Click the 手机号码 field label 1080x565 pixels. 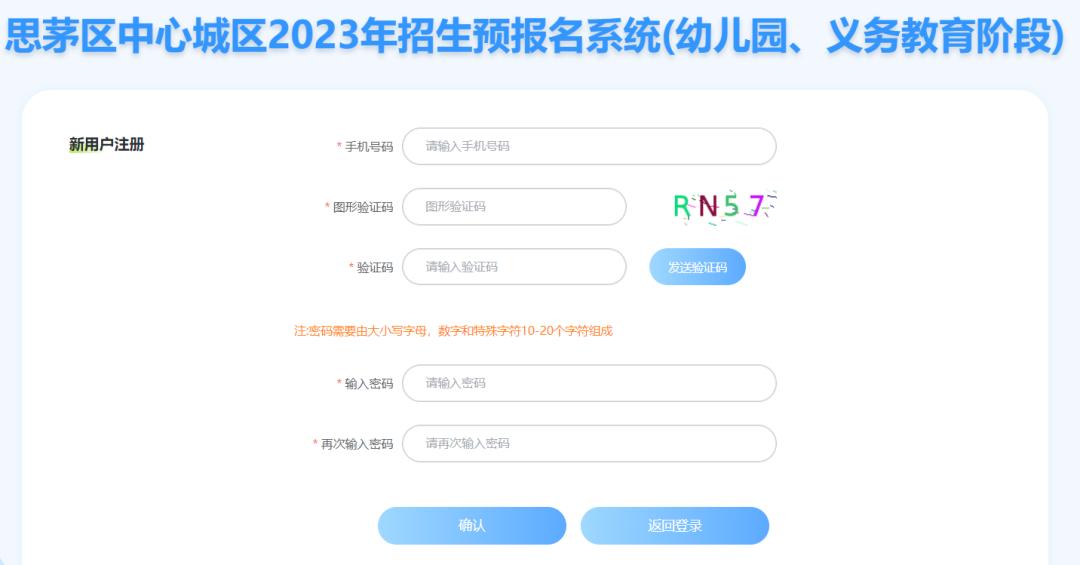(369, 147)
